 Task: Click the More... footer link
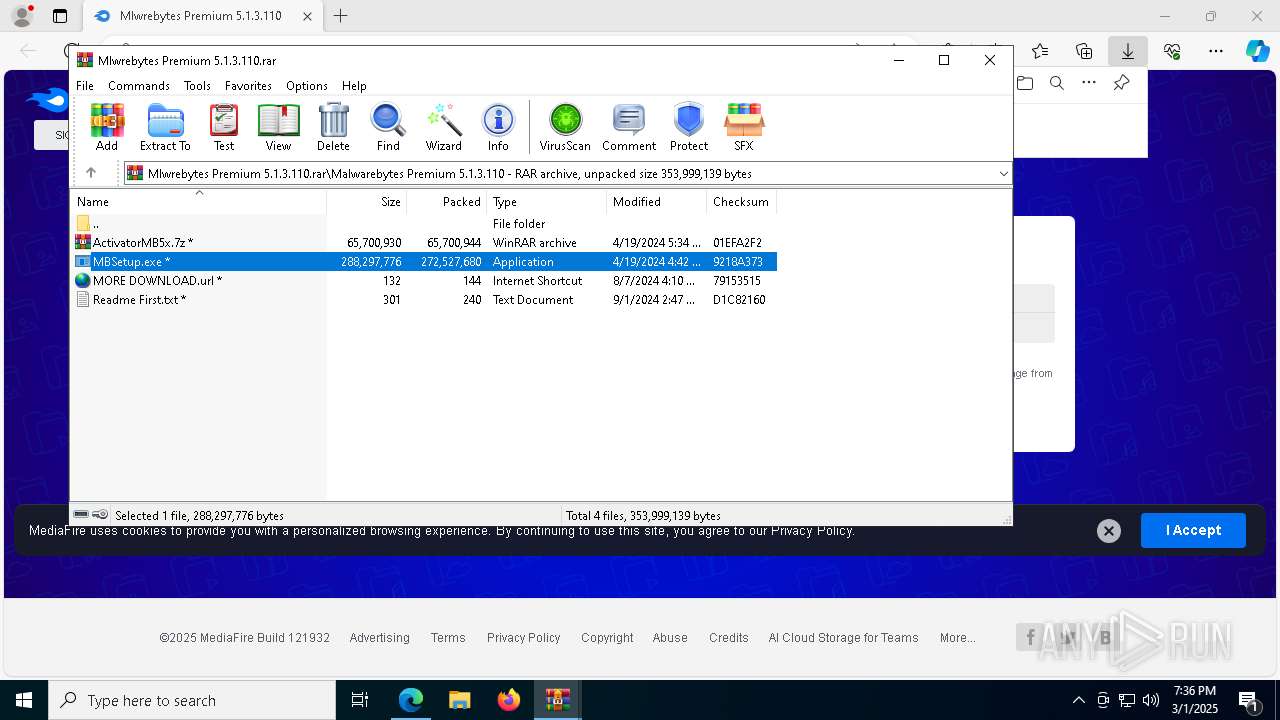(x=957, y=638)
